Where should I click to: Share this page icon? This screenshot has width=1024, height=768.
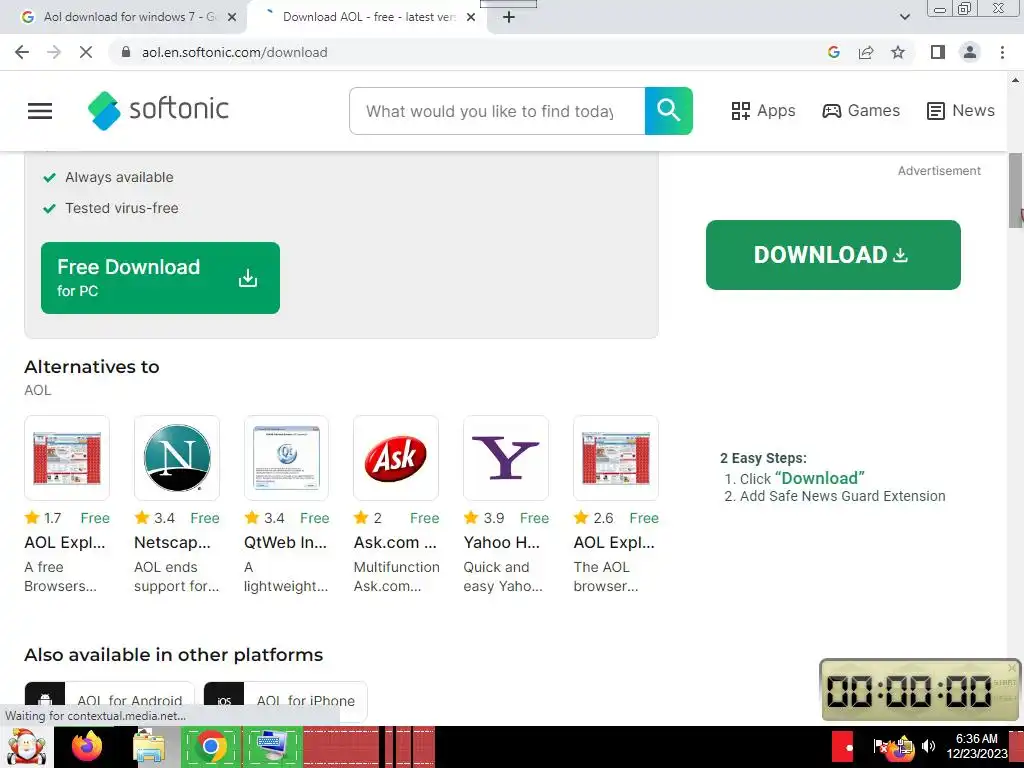pos(866,52)
